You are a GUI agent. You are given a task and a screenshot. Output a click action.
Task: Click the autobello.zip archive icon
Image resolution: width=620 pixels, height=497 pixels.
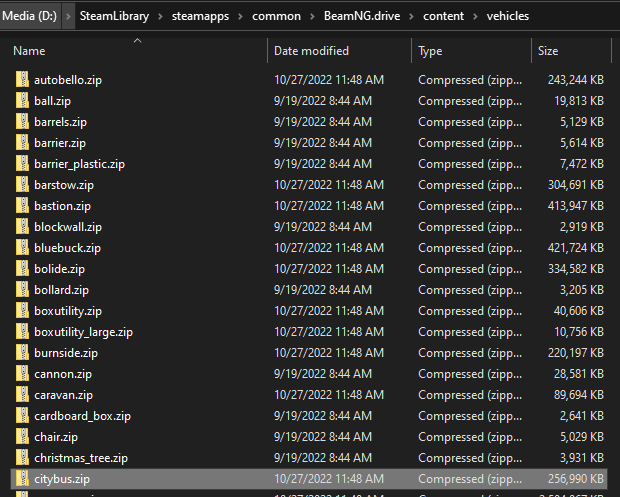(23, 79)
